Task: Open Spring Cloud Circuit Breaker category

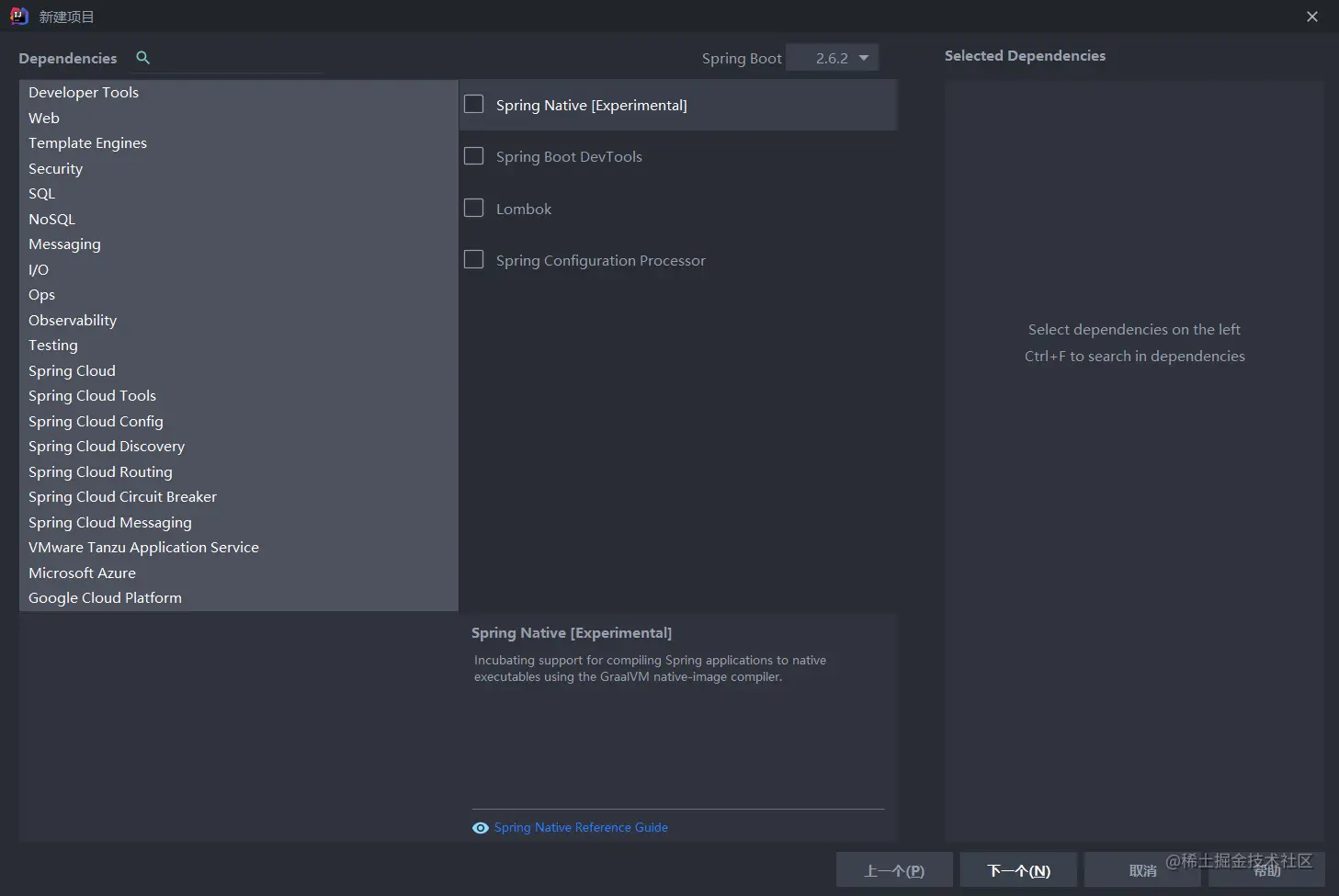Action: point(239,497)
